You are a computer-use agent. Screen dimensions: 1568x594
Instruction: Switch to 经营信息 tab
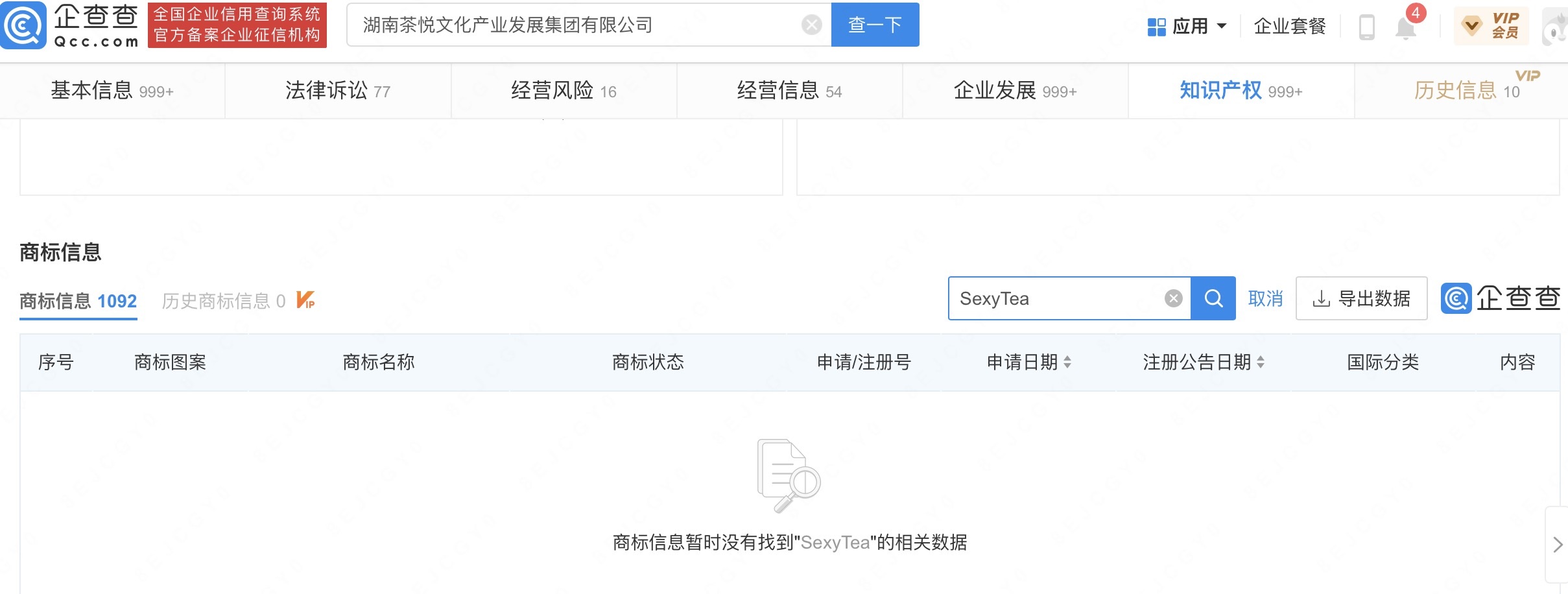tap(789, 91)
